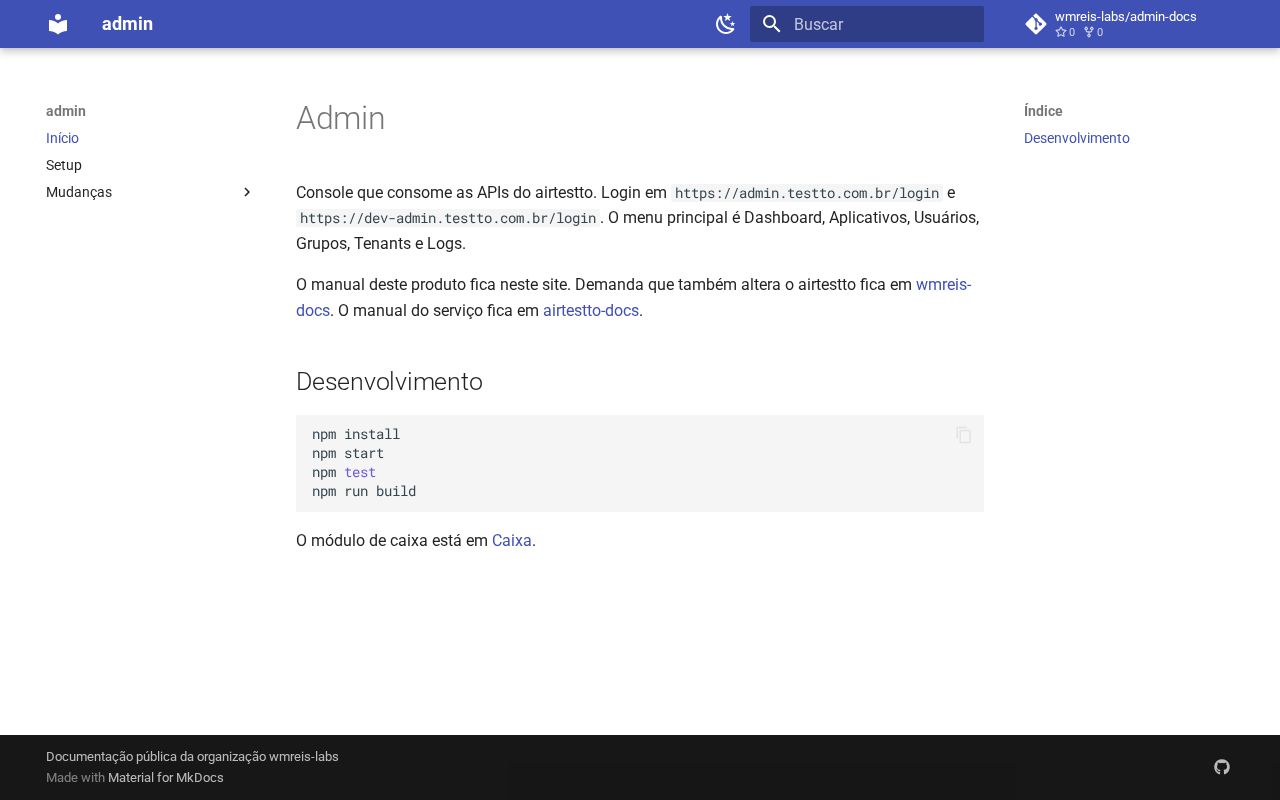Open the GitHub icon in the footer
The height and width of the screenshot is (800, 1280).
1222,767
